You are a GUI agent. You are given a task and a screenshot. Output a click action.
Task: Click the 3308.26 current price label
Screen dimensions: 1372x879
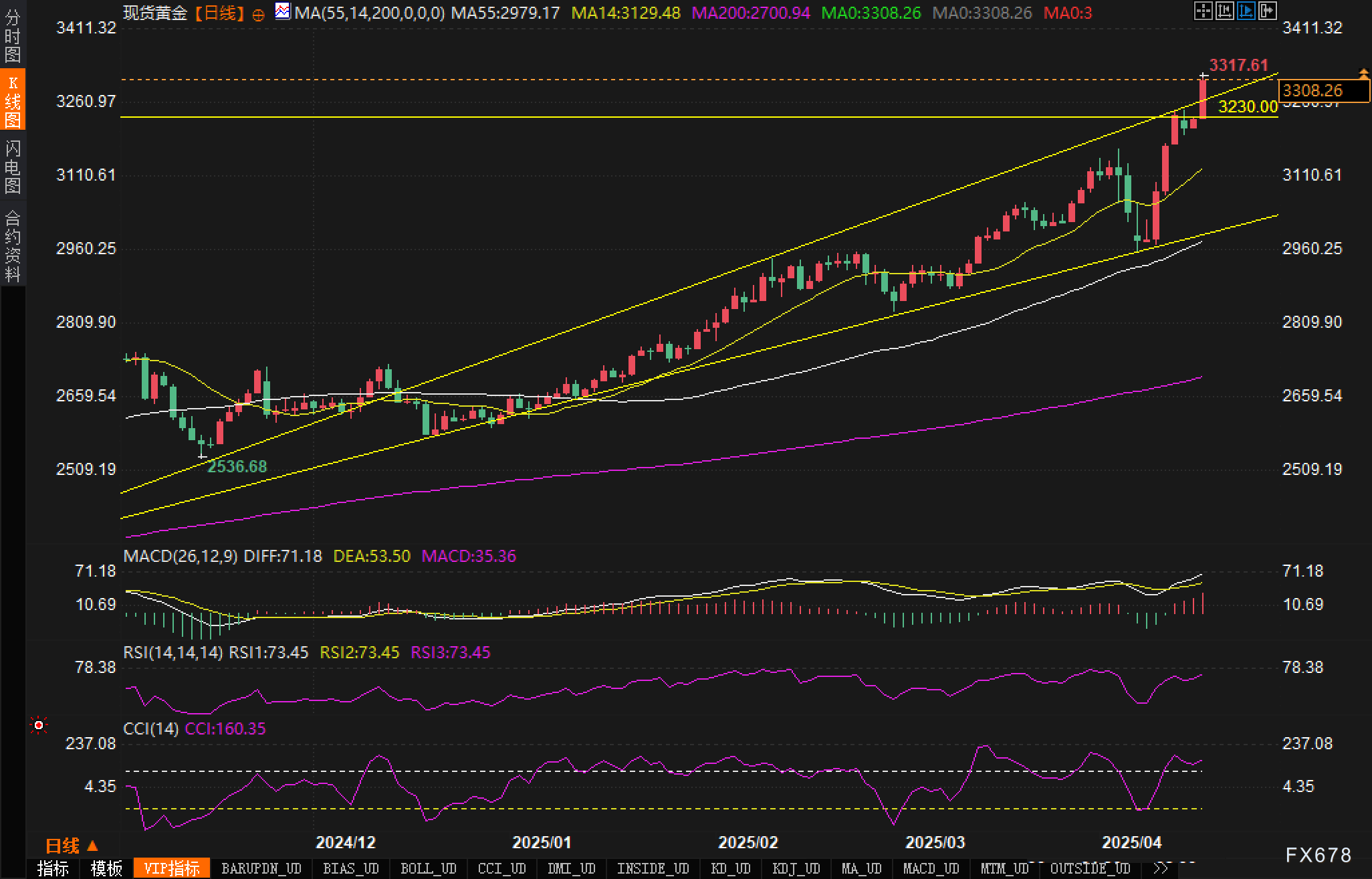click(x=1323, y=90)
